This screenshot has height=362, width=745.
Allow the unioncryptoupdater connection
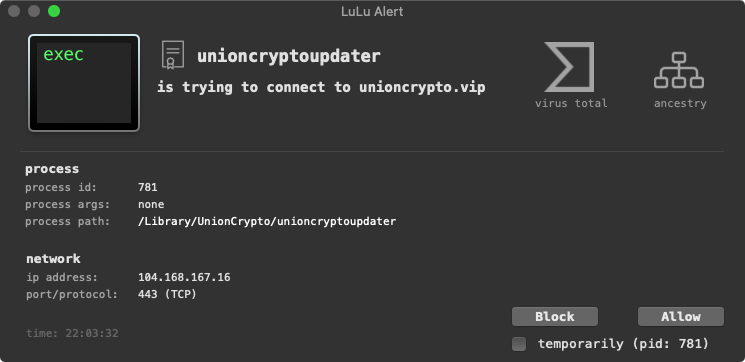point(681,316)
